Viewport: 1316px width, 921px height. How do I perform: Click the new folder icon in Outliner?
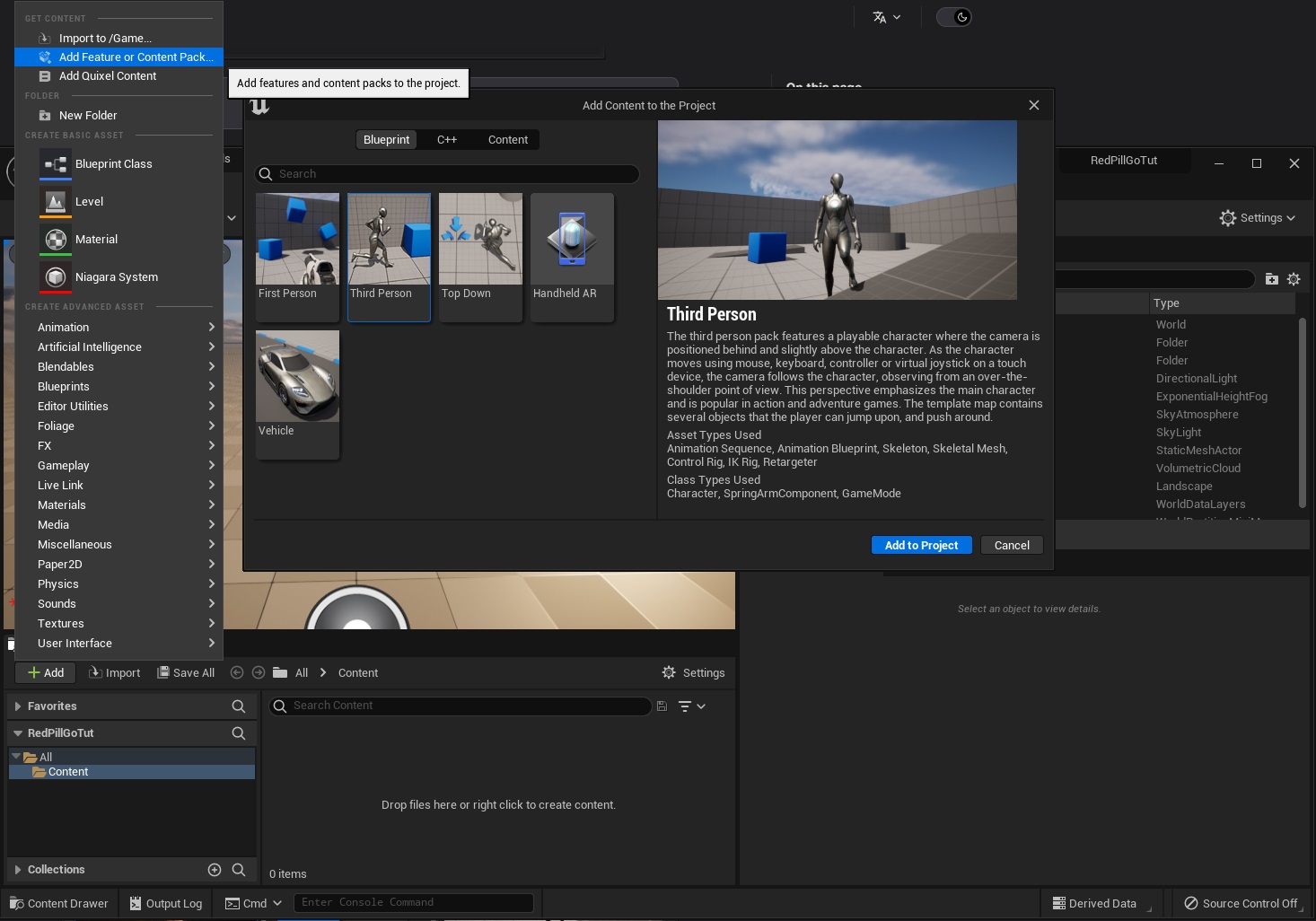[1271, 279]
